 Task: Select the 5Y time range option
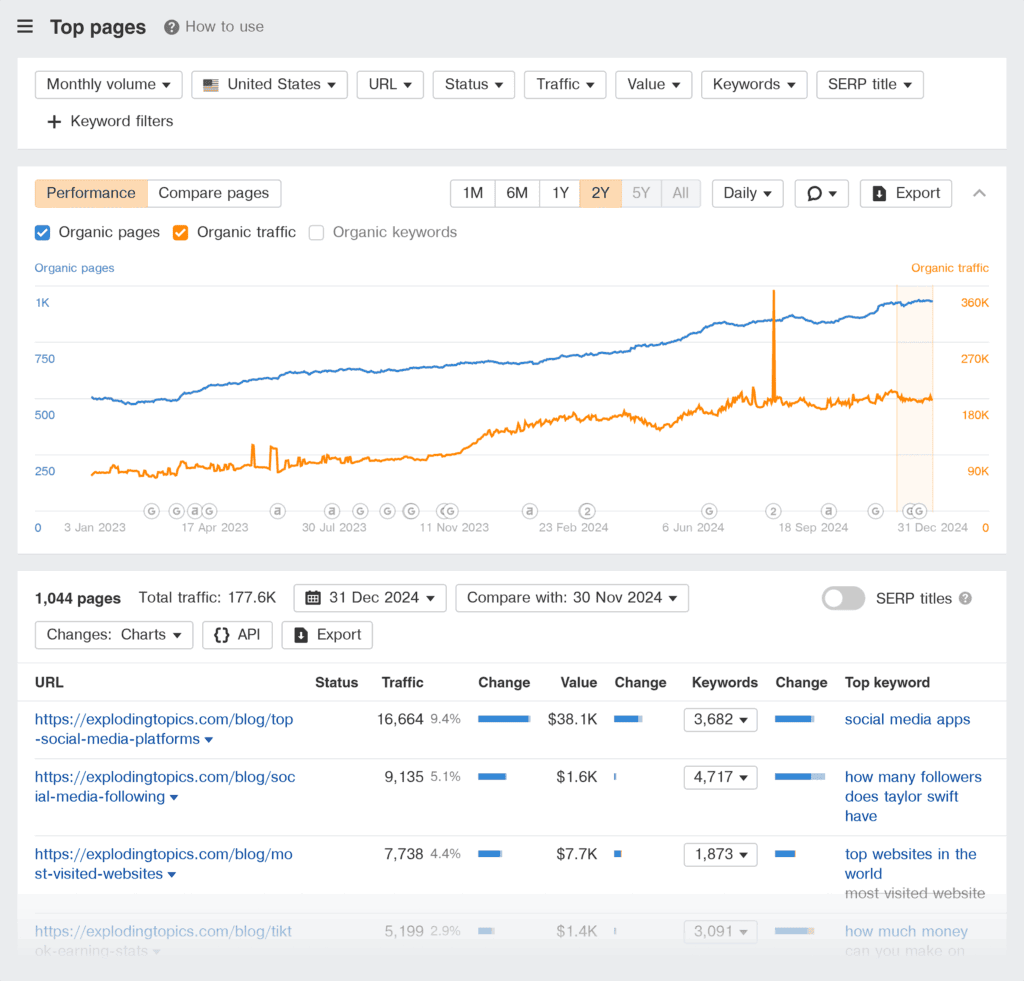(x=641, y=193)
